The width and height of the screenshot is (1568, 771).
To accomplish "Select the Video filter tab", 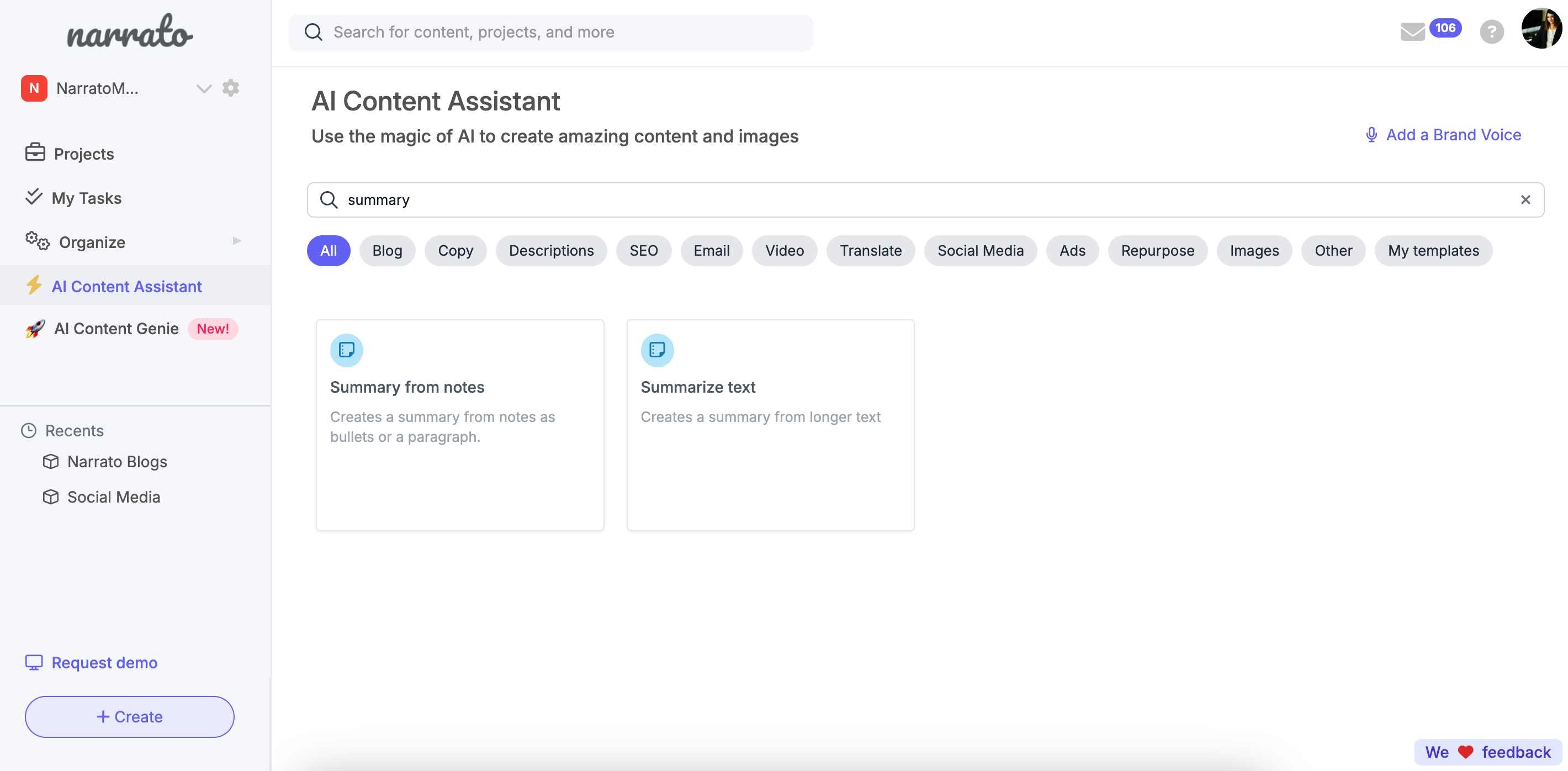I will (x=785, y=251).
